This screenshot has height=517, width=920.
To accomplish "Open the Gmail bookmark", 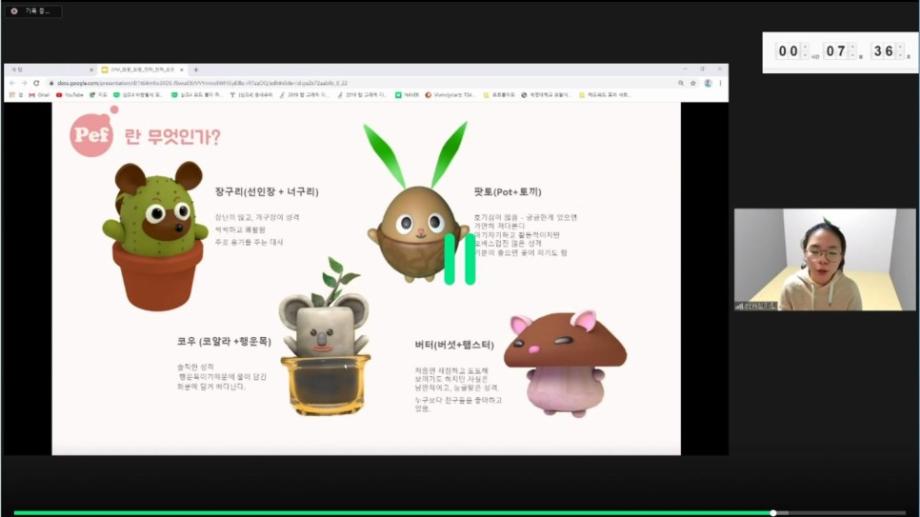I will coord(39,95).
